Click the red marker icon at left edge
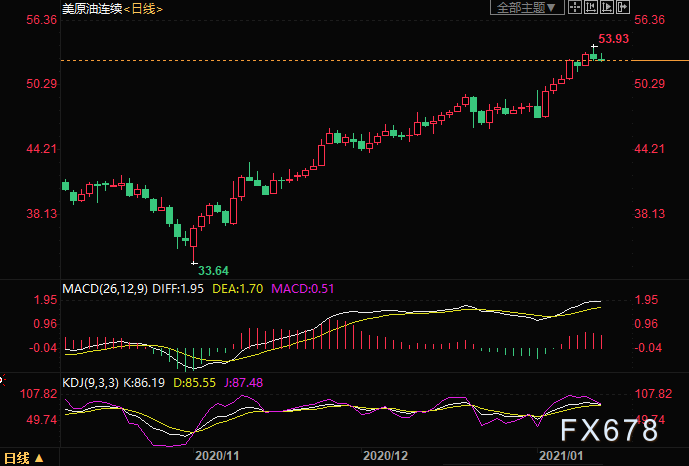The image size is (689, 466). coord(2,379)
